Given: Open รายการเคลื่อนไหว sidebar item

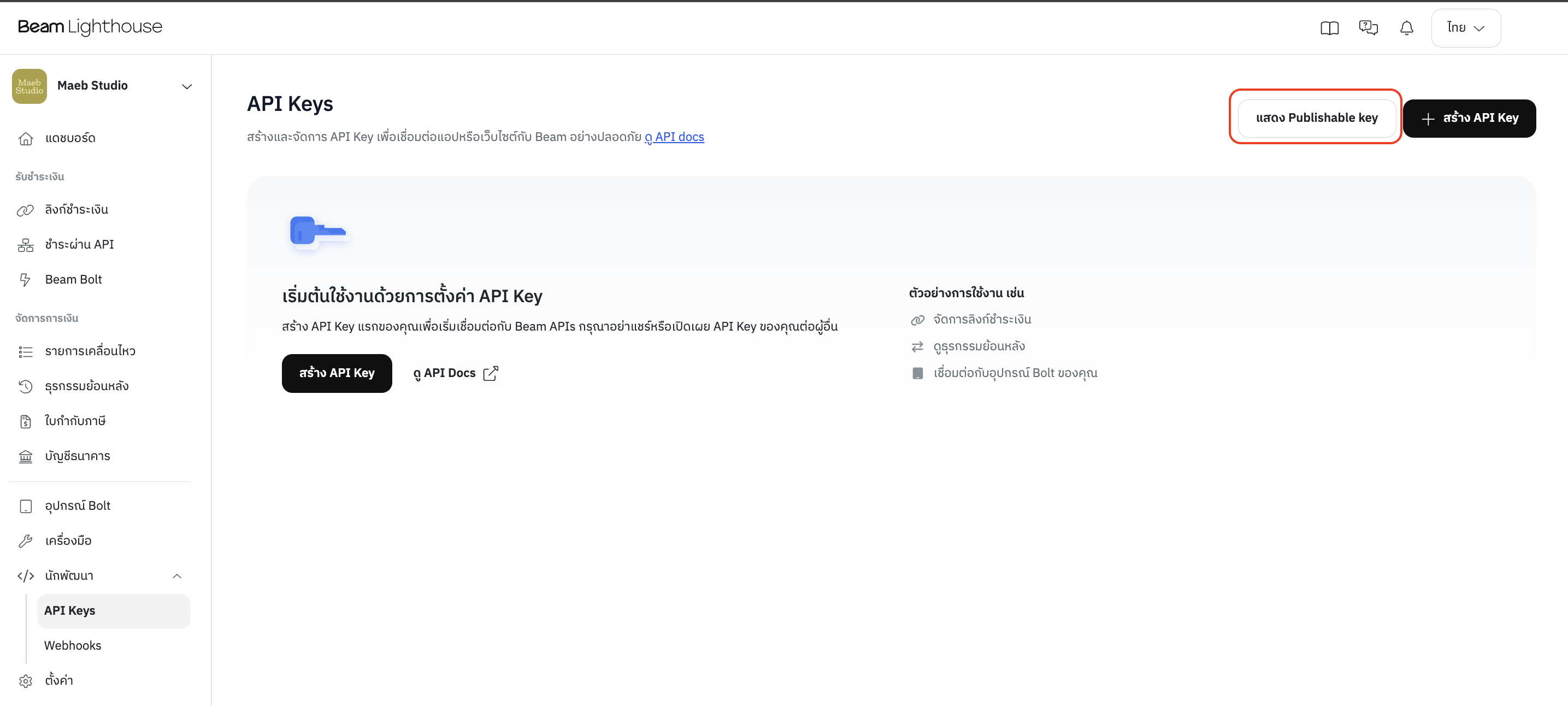Looking at the screenshot, I should click(90, 351).
